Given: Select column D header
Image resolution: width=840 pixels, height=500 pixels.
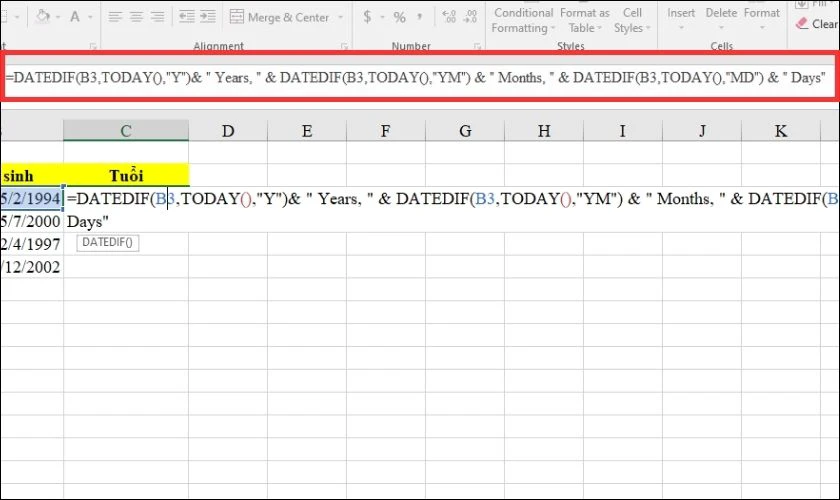Looking at the screenshot, I should point(228,131).
